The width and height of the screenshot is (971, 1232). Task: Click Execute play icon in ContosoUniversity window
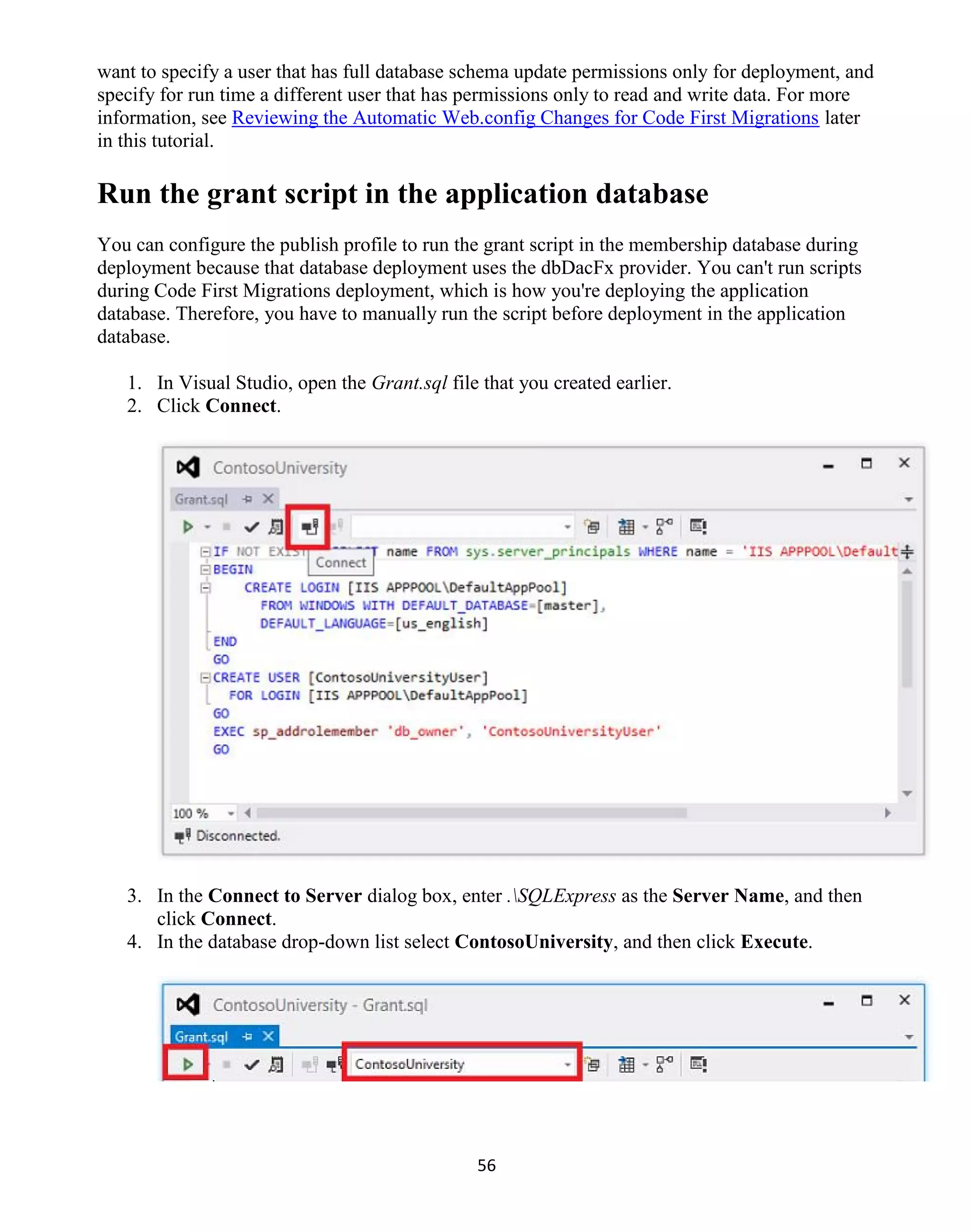point(188,527)
